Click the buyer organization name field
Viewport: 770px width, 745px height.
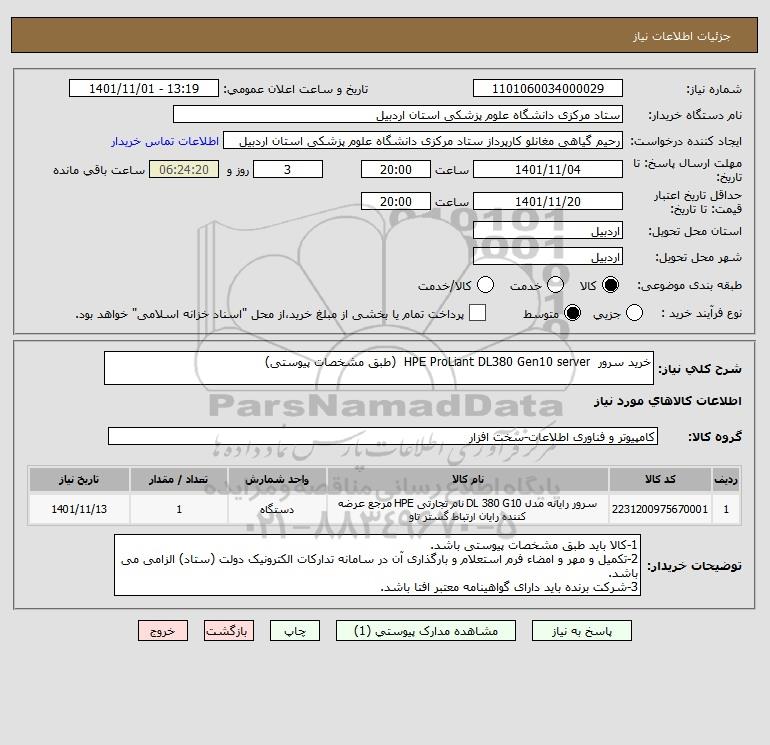398,115
